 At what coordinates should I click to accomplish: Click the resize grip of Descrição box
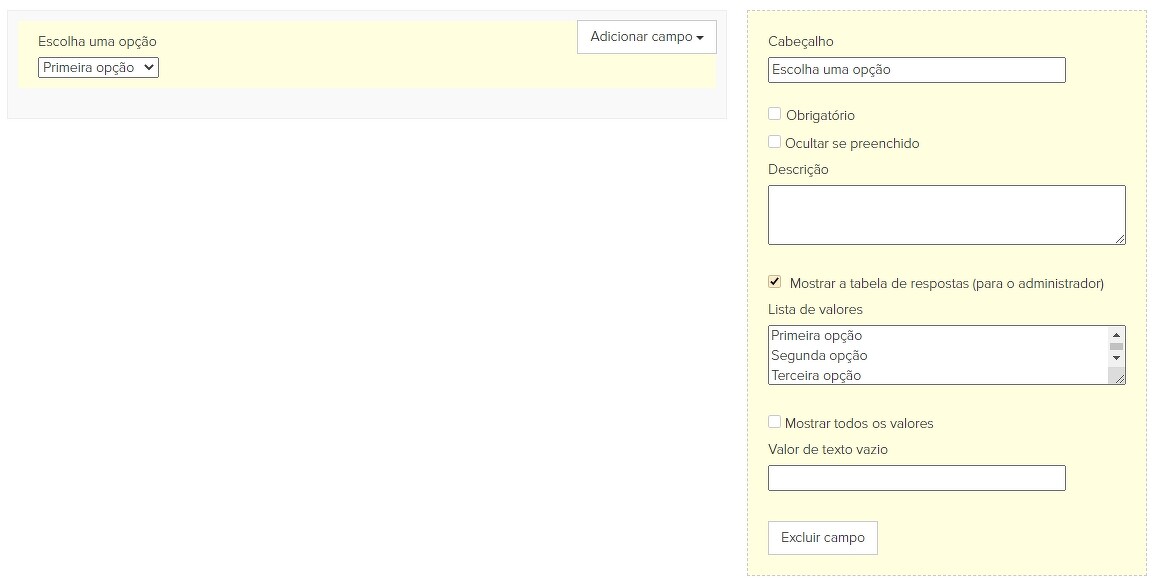click(1119, 238)
